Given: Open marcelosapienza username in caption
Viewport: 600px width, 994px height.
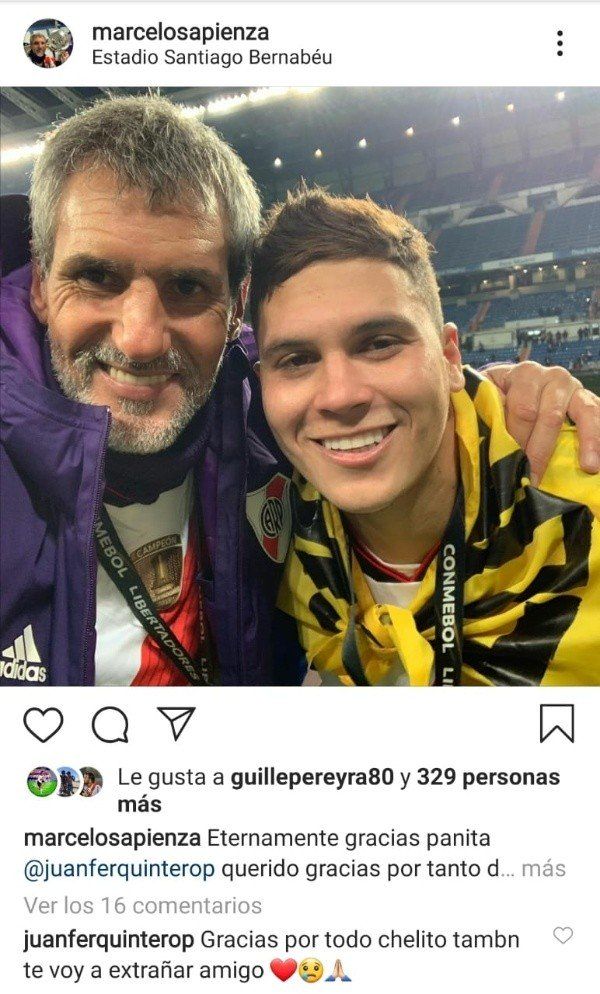Looking at the screenshot, I should (x=112, y=838).
